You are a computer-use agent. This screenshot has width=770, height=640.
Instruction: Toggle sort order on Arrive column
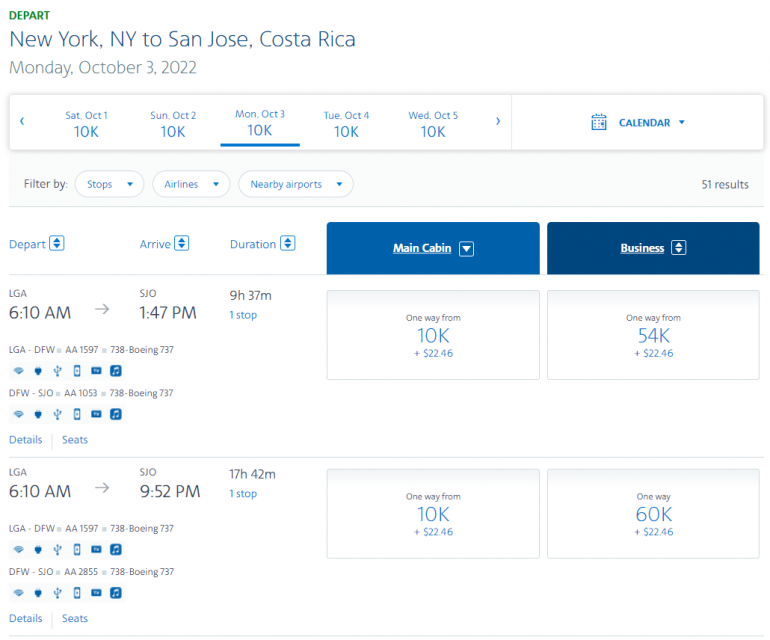181,243
